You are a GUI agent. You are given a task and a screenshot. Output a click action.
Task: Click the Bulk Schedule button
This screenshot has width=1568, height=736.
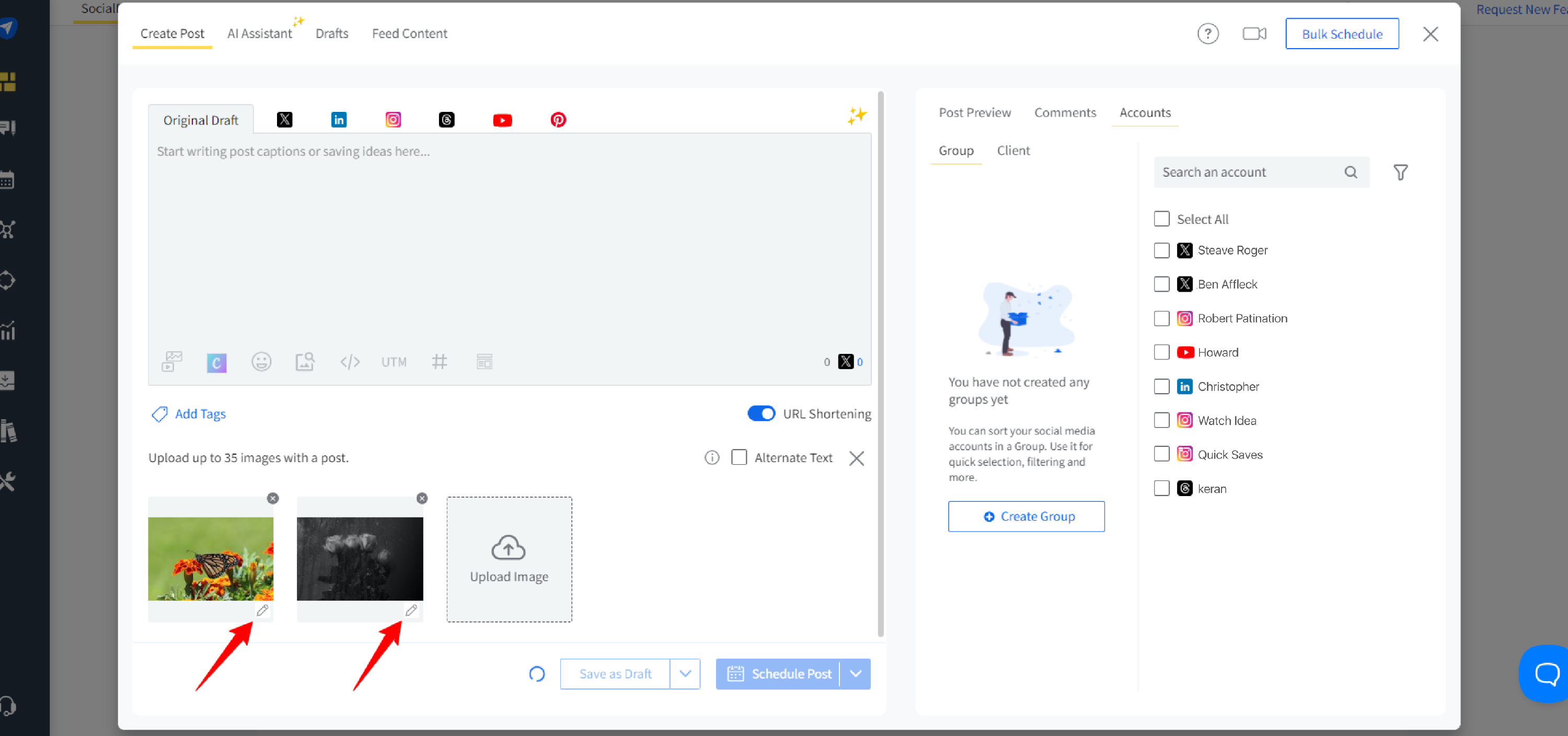point(1342,34)
